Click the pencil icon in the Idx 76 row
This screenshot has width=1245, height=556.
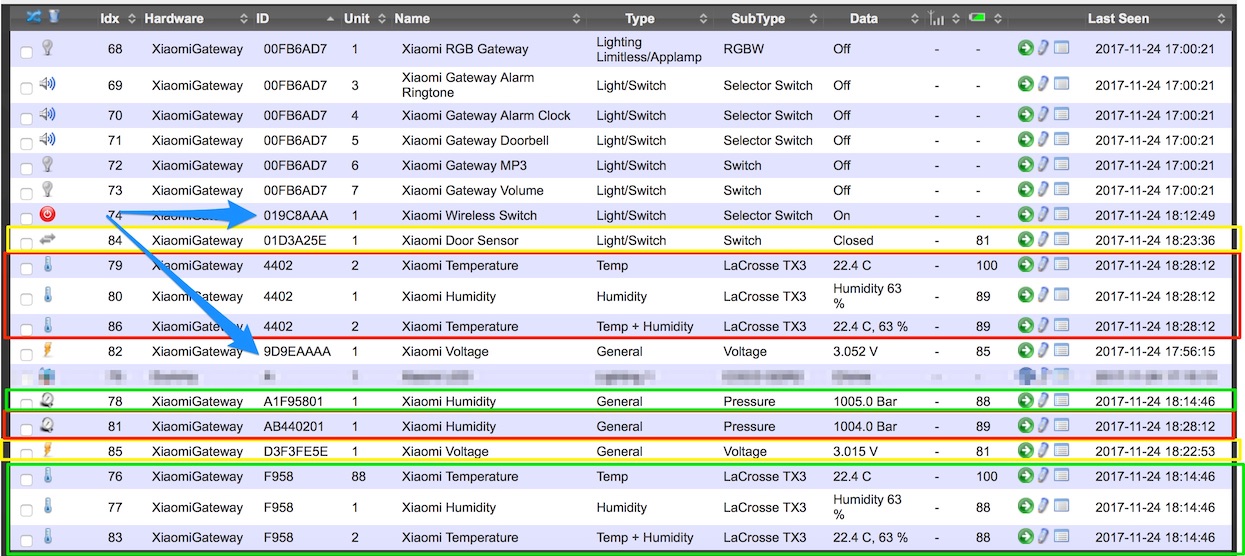point(1043,476)
